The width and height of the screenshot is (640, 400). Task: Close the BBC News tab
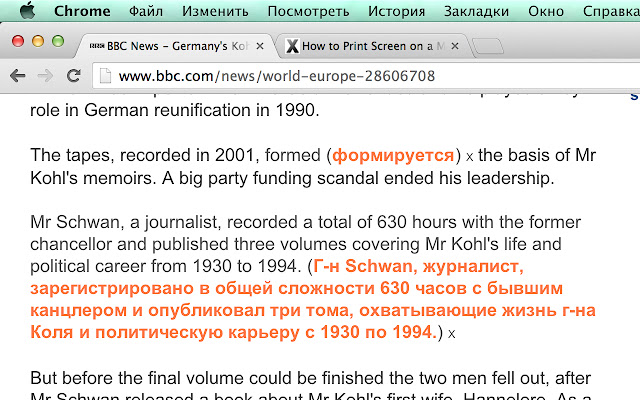coord(260,47)
